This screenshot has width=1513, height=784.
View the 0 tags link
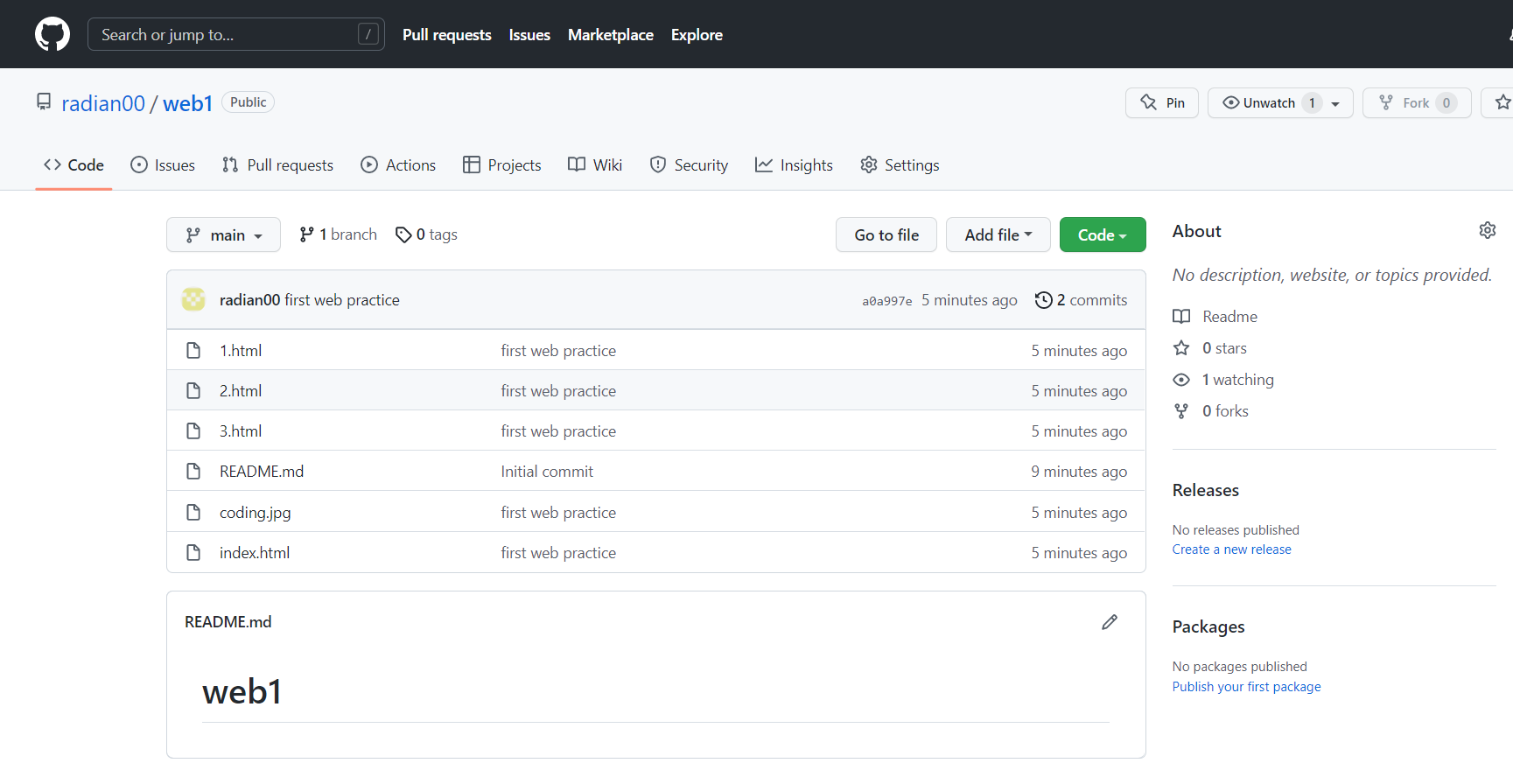(x=426, y=234)
